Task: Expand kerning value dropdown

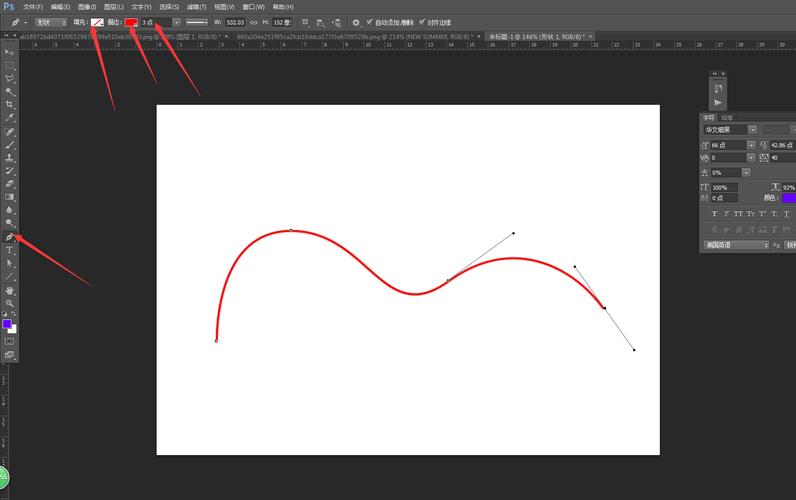Action: click(x=751, y=158)
